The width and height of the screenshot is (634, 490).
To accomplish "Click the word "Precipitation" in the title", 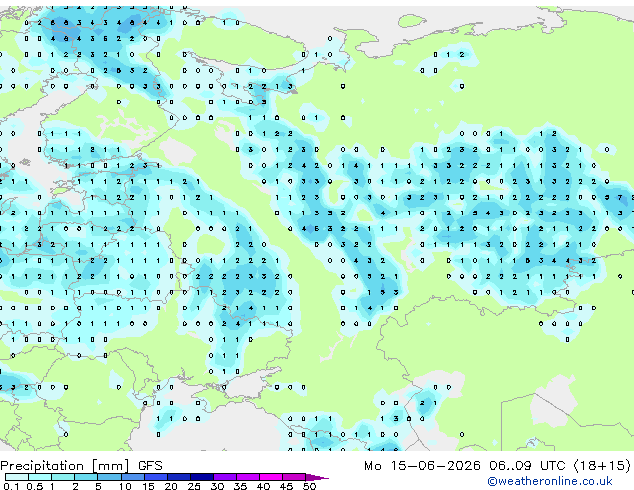I will click(x=42, y=466).
